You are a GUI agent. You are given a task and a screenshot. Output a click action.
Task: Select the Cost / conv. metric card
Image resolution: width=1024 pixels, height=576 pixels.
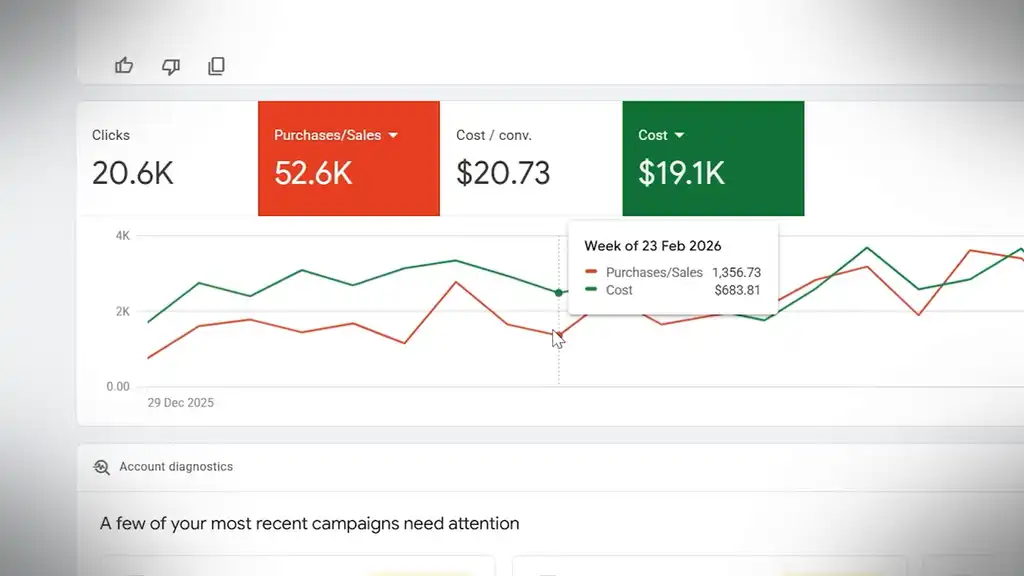tap(531, 159)
